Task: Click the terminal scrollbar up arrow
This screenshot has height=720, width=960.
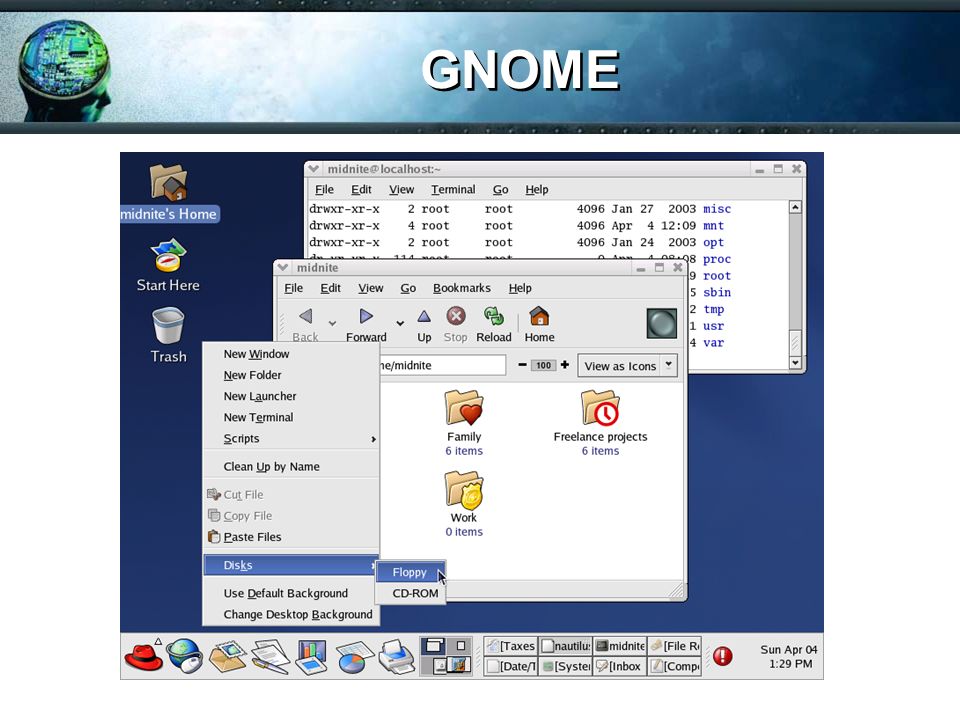Action: click(795, 207)
